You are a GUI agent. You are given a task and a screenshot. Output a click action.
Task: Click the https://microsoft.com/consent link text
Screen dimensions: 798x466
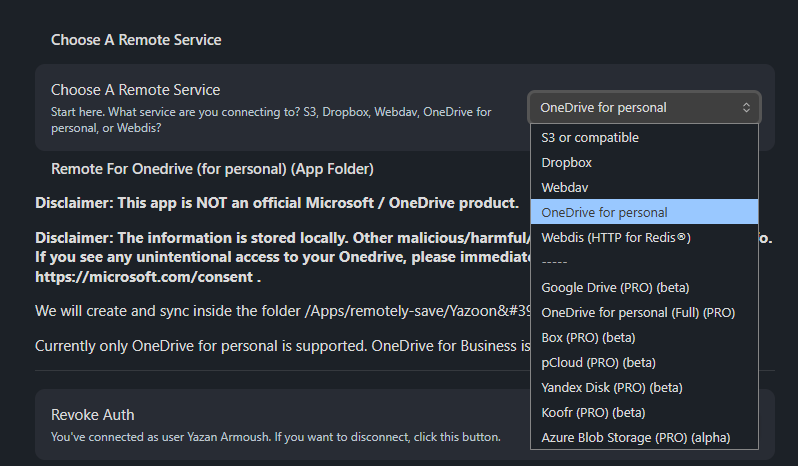coord(144,277)
